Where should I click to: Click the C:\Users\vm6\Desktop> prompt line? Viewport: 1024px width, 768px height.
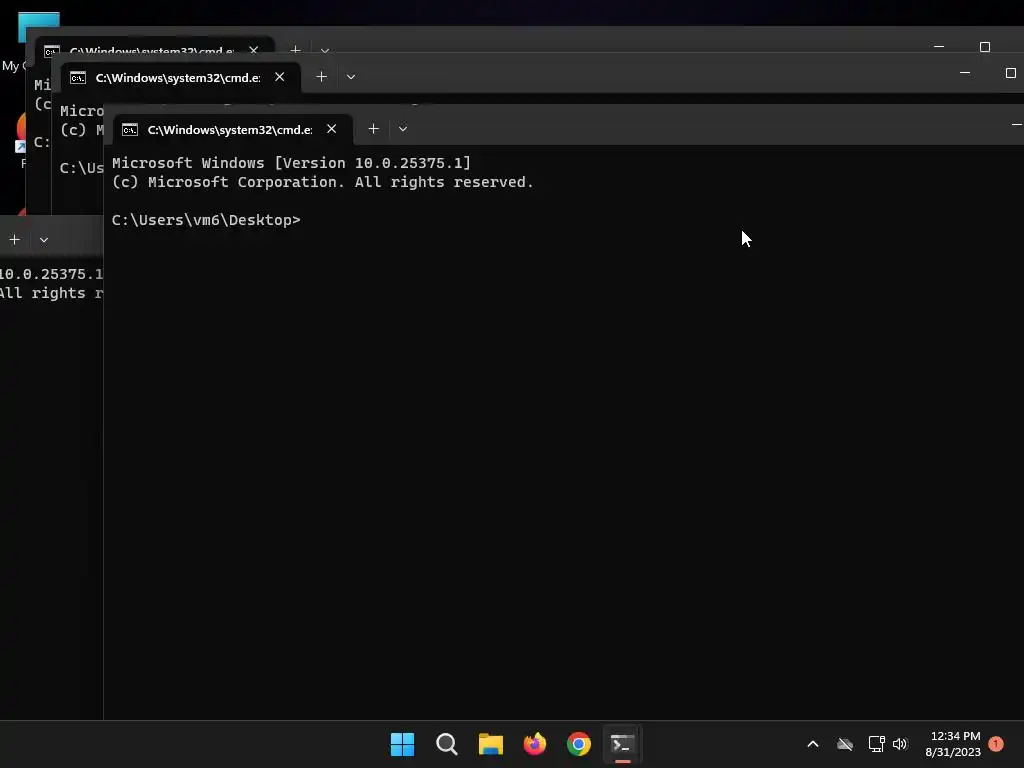(206, 220)
